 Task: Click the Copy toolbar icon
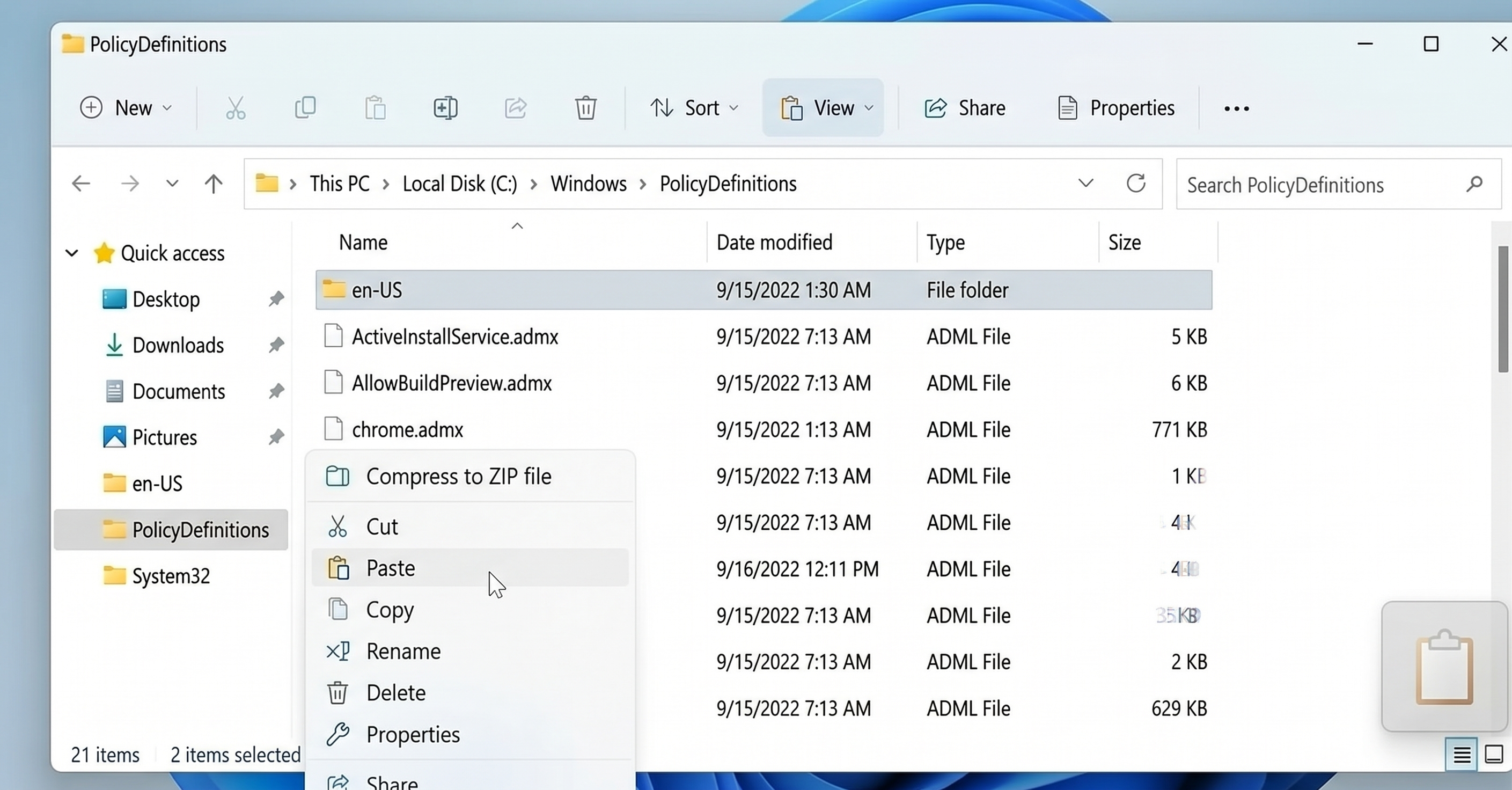305,108
